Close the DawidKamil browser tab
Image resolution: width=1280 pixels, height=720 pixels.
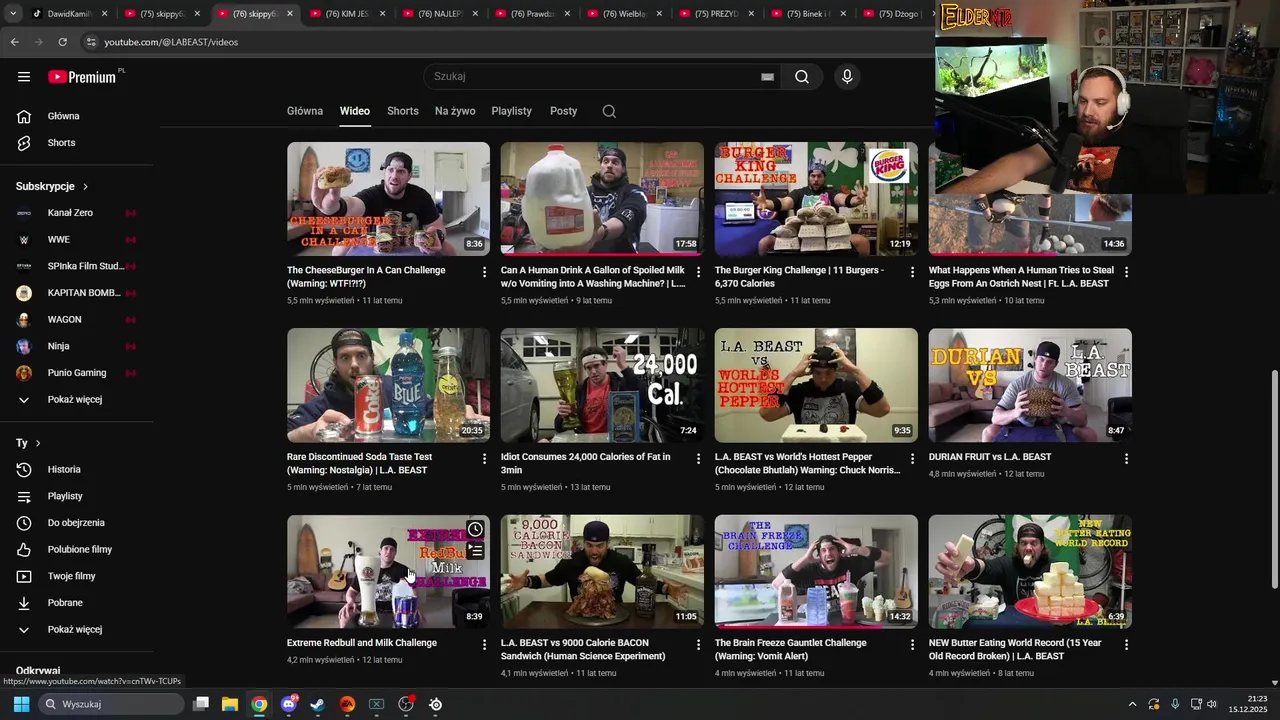click(x=105, y=14)
